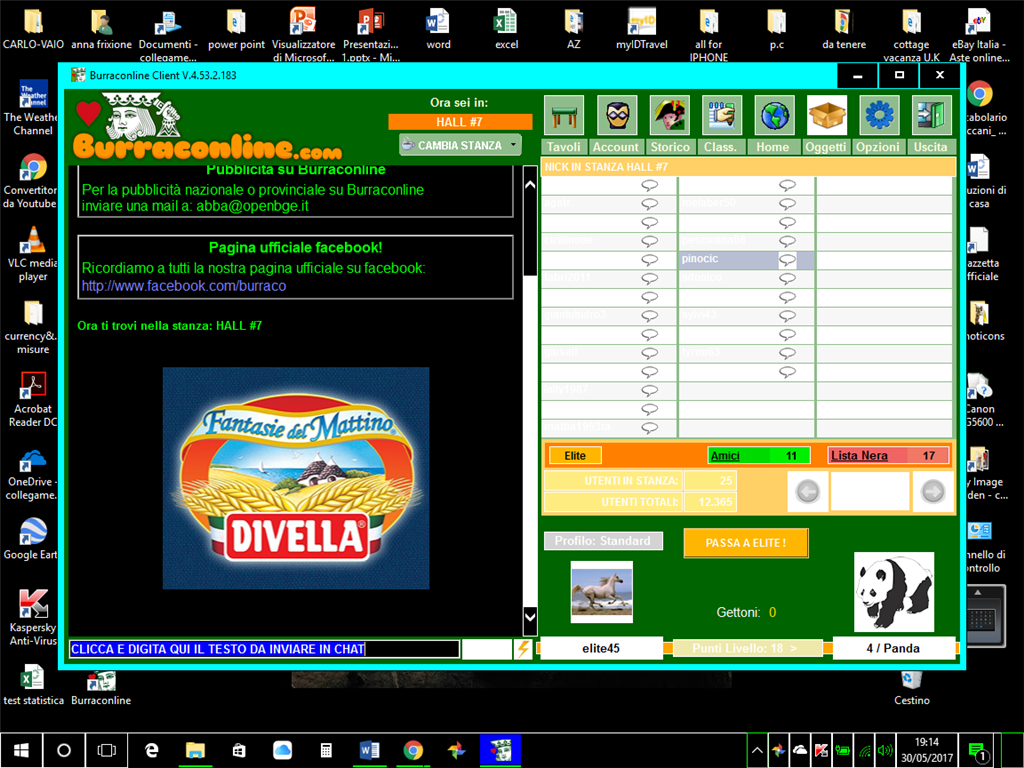The height and width of the screenshot is (768, 1024).
Task: Open the Tavoli table icon
Action: click(x=564, y=116)
